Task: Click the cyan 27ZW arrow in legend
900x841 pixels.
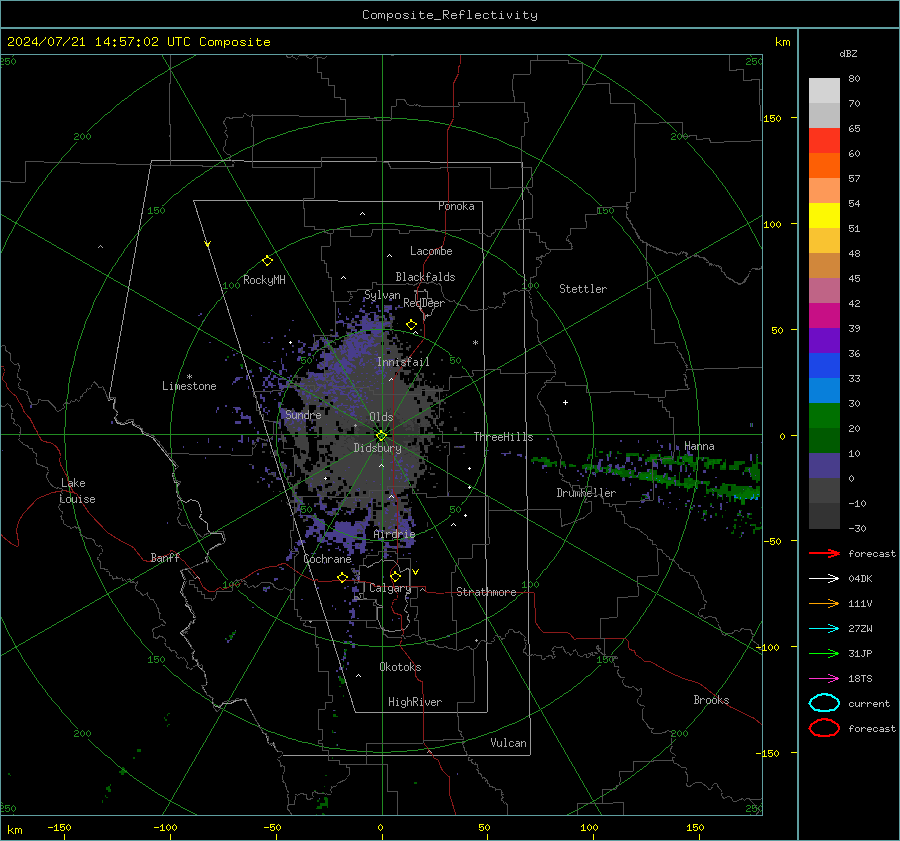Action: tap(824, 629)
